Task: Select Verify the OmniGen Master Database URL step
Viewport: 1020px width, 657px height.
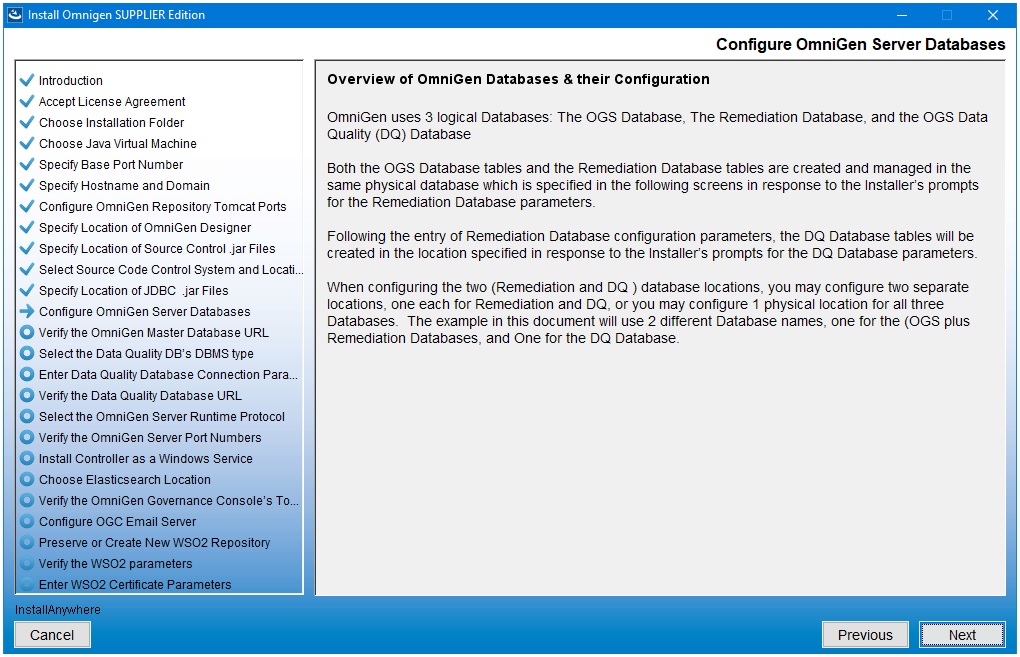Action: point(154,332)
